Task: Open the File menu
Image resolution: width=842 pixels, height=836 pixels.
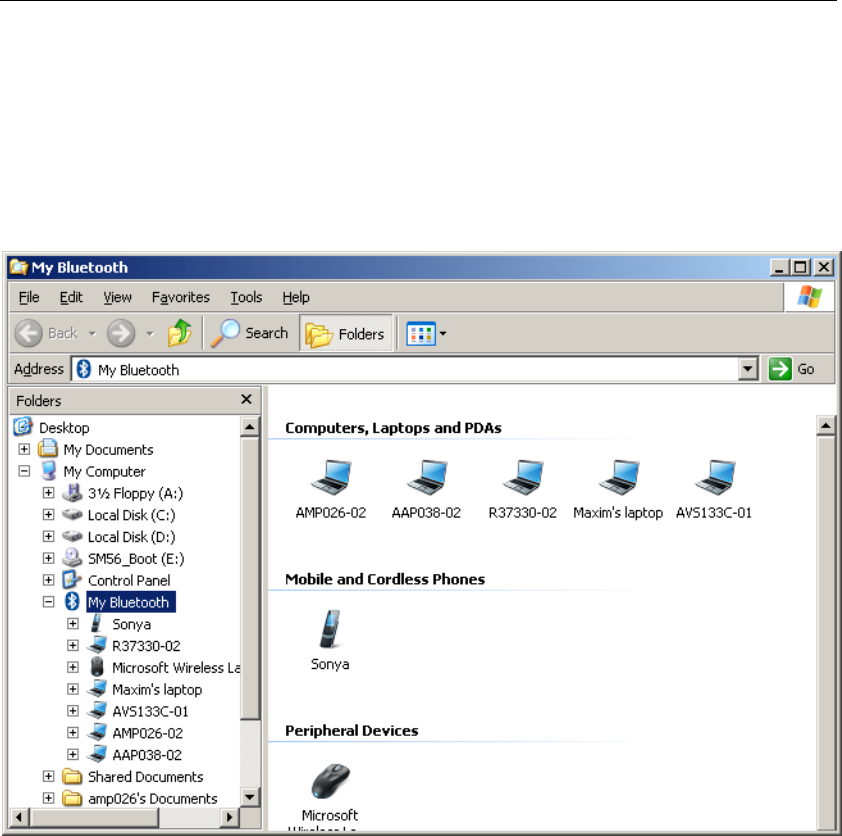Action: 29,297
